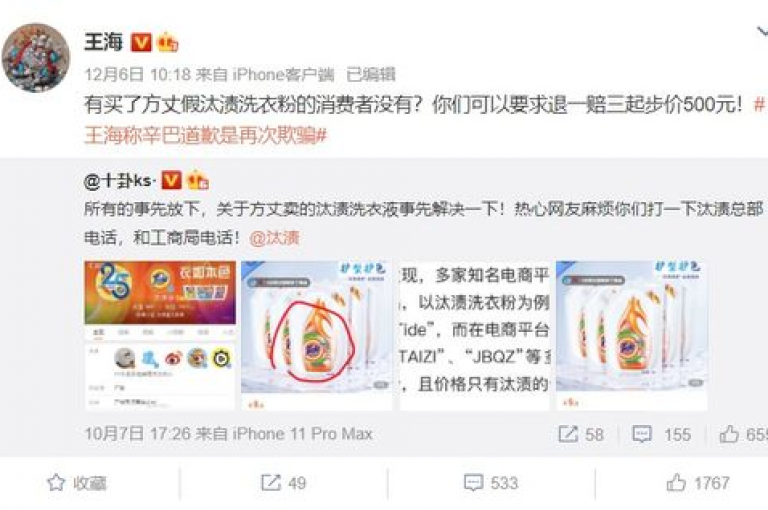Viewport: 768px width, 510px height.
Task: Like the quoted post by 十卦ks
Action: 729,434
